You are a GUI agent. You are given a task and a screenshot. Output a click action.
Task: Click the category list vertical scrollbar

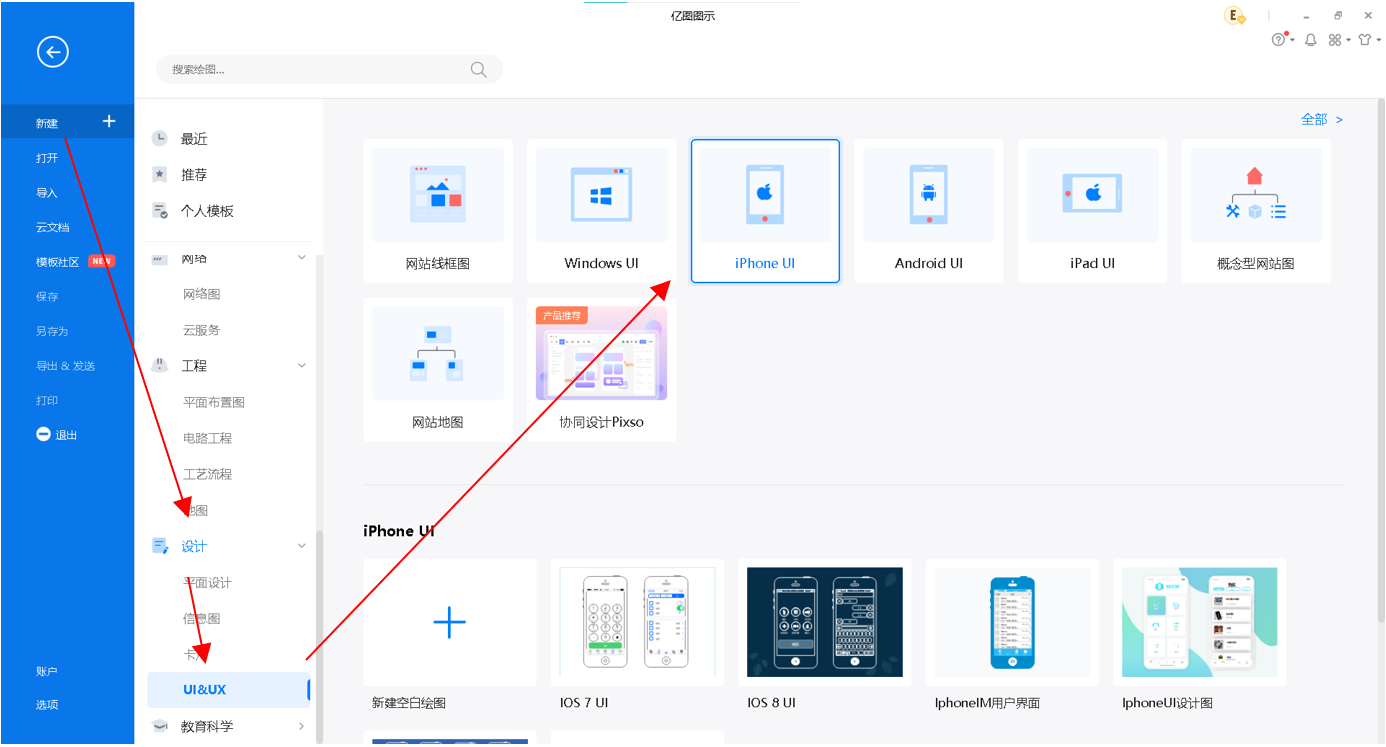pyautogui.click(x=319, y=635)
